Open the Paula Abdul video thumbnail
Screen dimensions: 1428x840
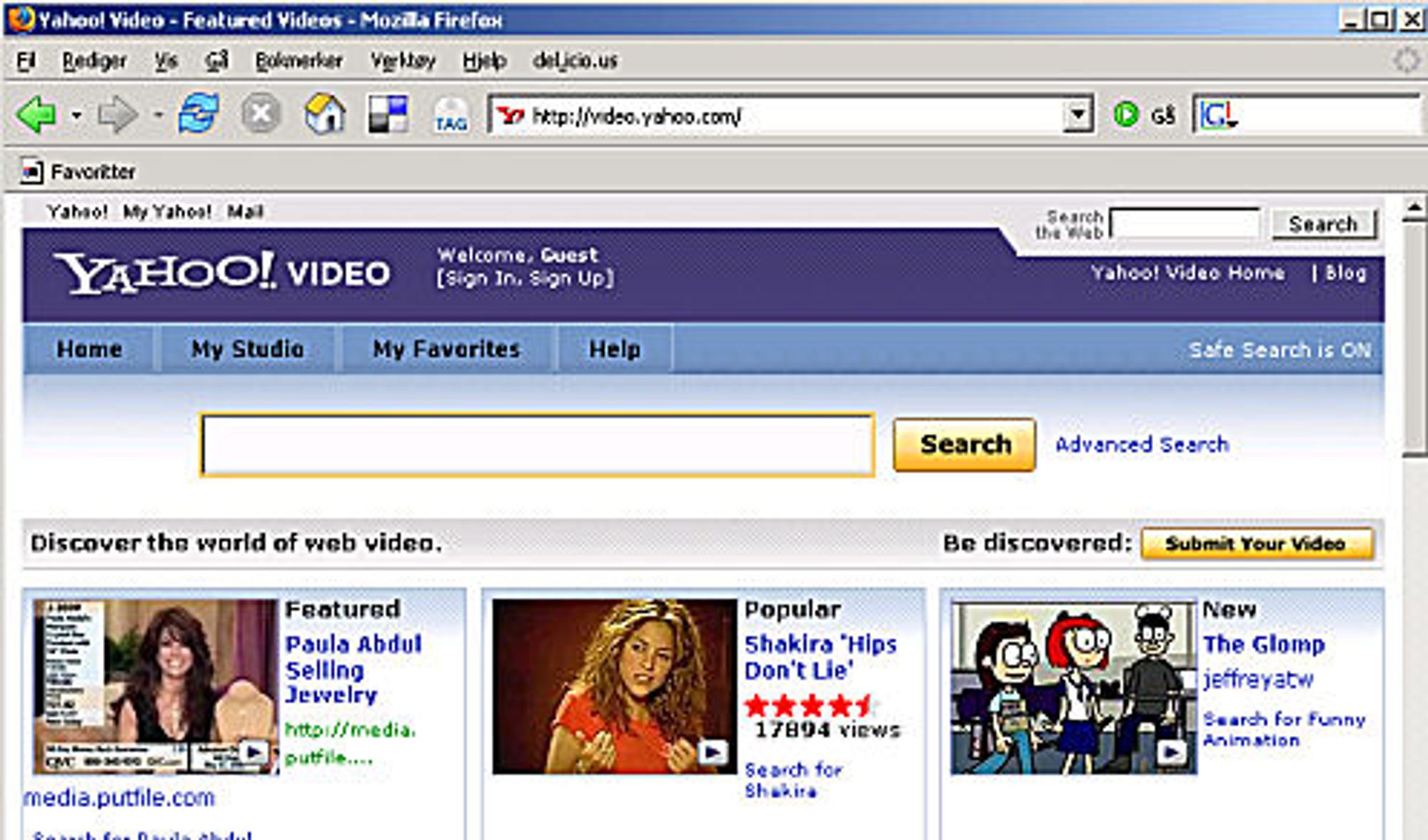155,687
